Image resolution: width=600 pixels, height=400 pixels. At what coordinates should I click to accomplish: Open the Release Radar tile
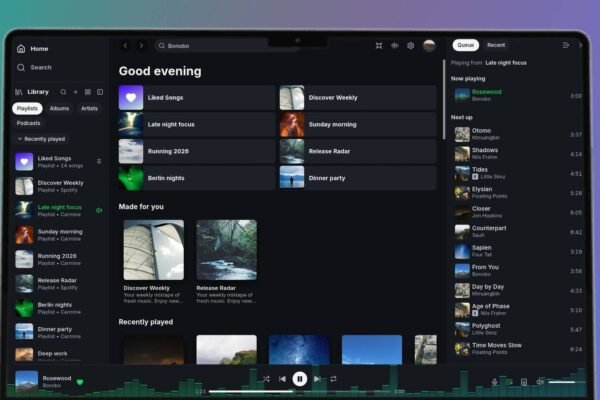click(358, 151)
